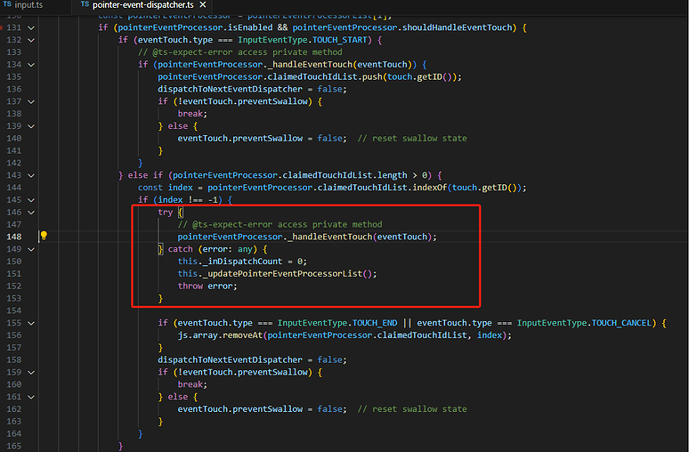Collapse the fold chevron at line 143
This screenshot has height=452, width=690.
coord(31,176)
